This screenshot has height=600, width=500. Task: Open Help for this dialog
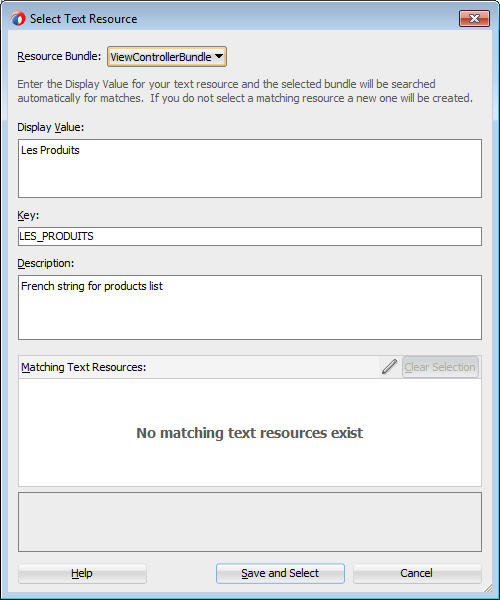click(x=82, y=573)
